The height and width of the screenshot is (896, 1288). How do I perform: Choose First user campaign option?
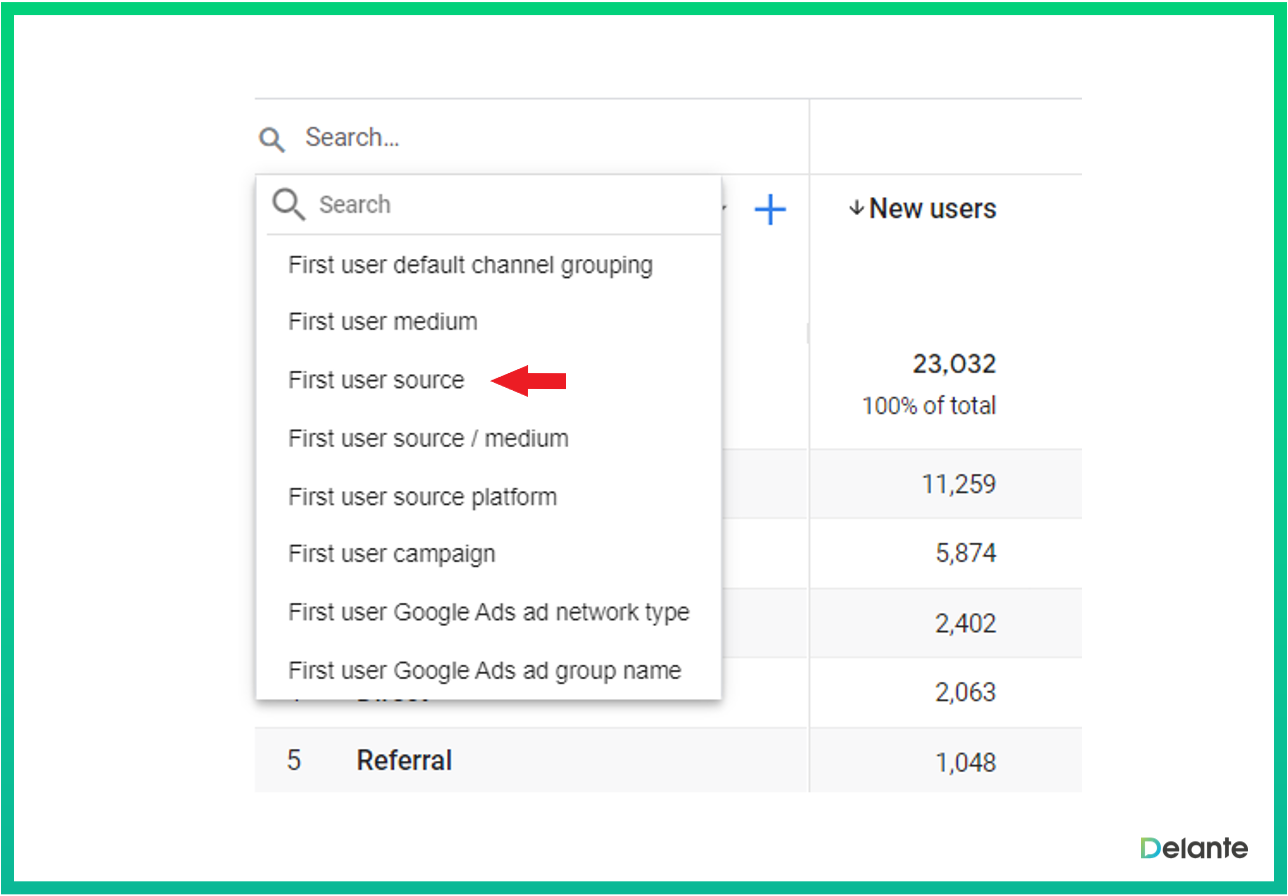pyautogui.click(x=391, y=554)
